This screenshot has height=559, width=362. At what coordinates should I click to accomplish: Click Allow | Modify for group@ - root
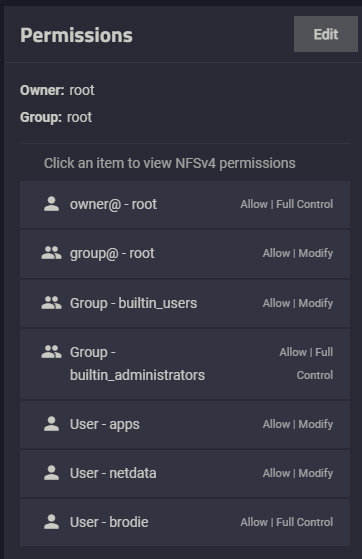point(298,253)
